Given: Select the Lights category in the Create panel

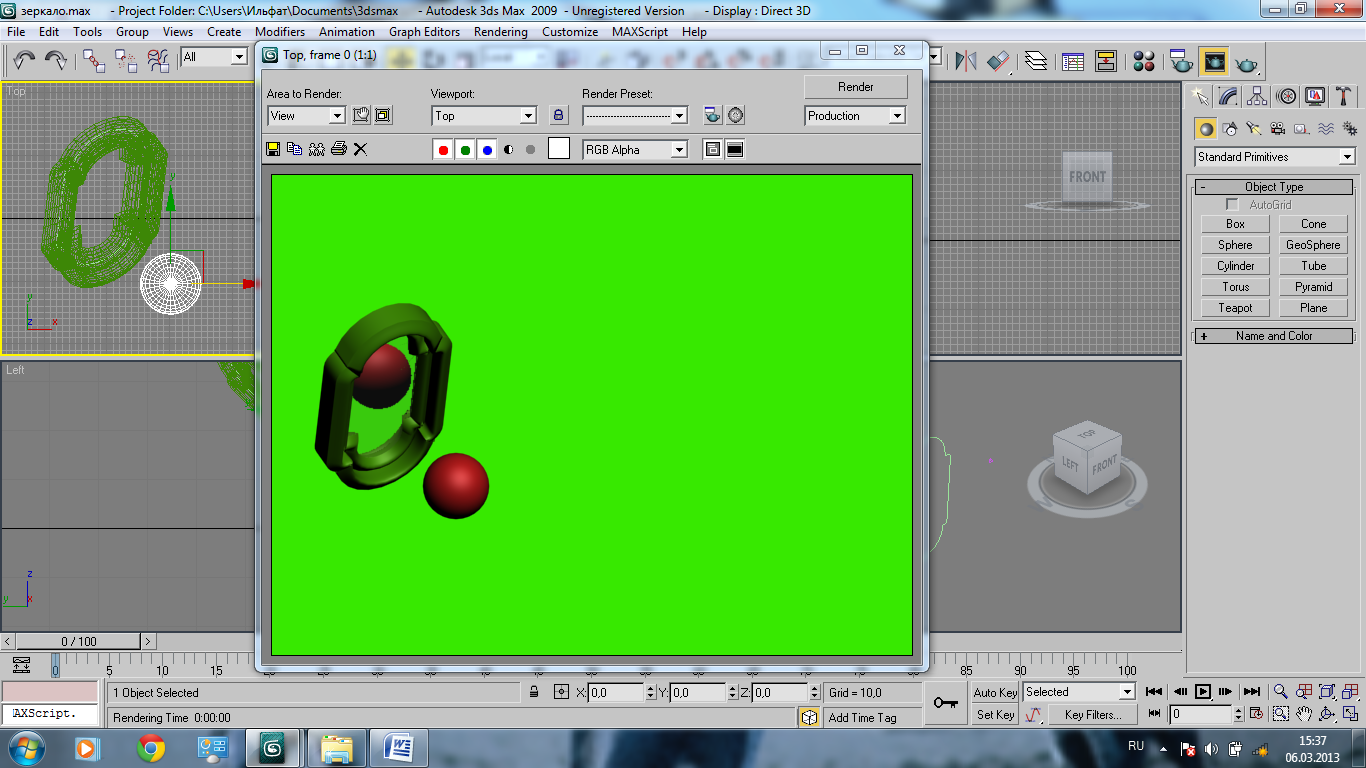Looking at the screenshot, I should click(x=1254, y=129).
